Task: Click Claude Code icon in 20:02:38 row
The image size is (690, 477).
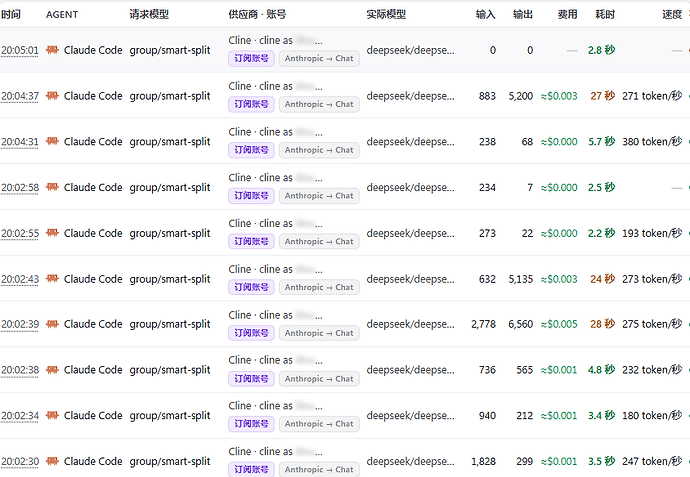Action: click(x=52, y=370)
